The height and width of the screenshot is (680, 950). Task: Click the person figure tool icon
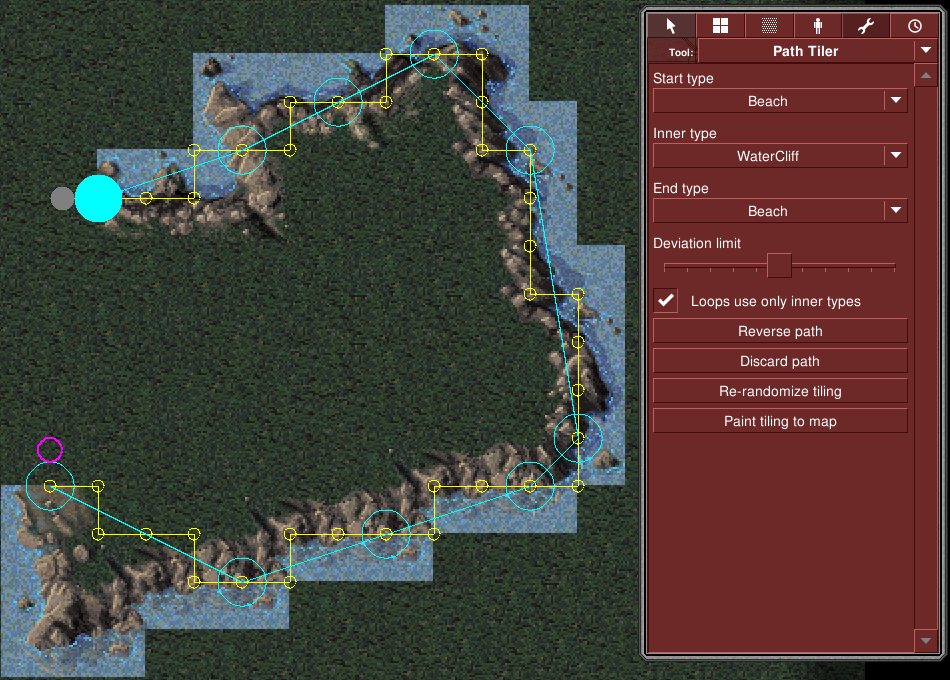coord(818,25)
